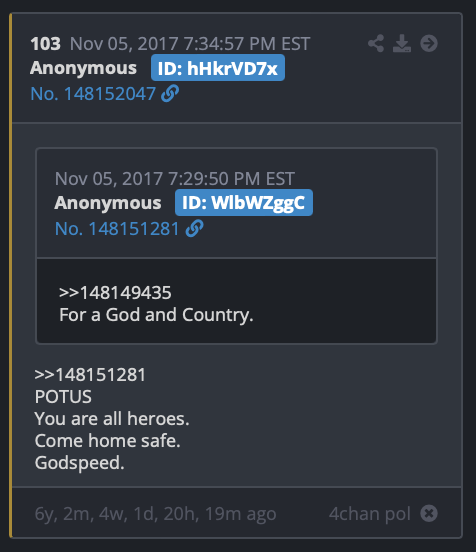
Task: Click the quoted post 7:29:50 PM timestamp
Action: 175,179
